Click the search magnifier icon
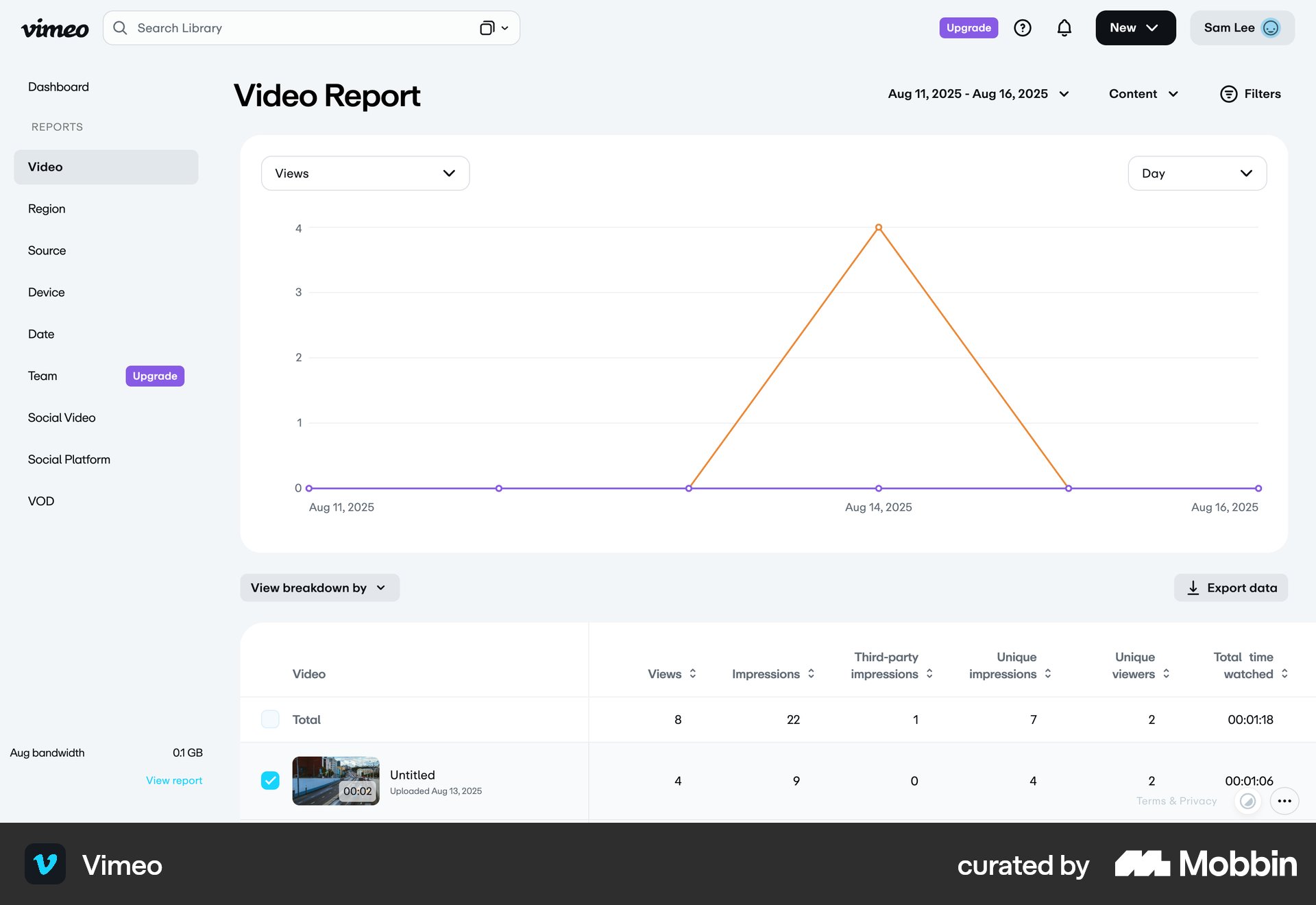Screen dimensions: 1316x905 (x=120, y=28)
